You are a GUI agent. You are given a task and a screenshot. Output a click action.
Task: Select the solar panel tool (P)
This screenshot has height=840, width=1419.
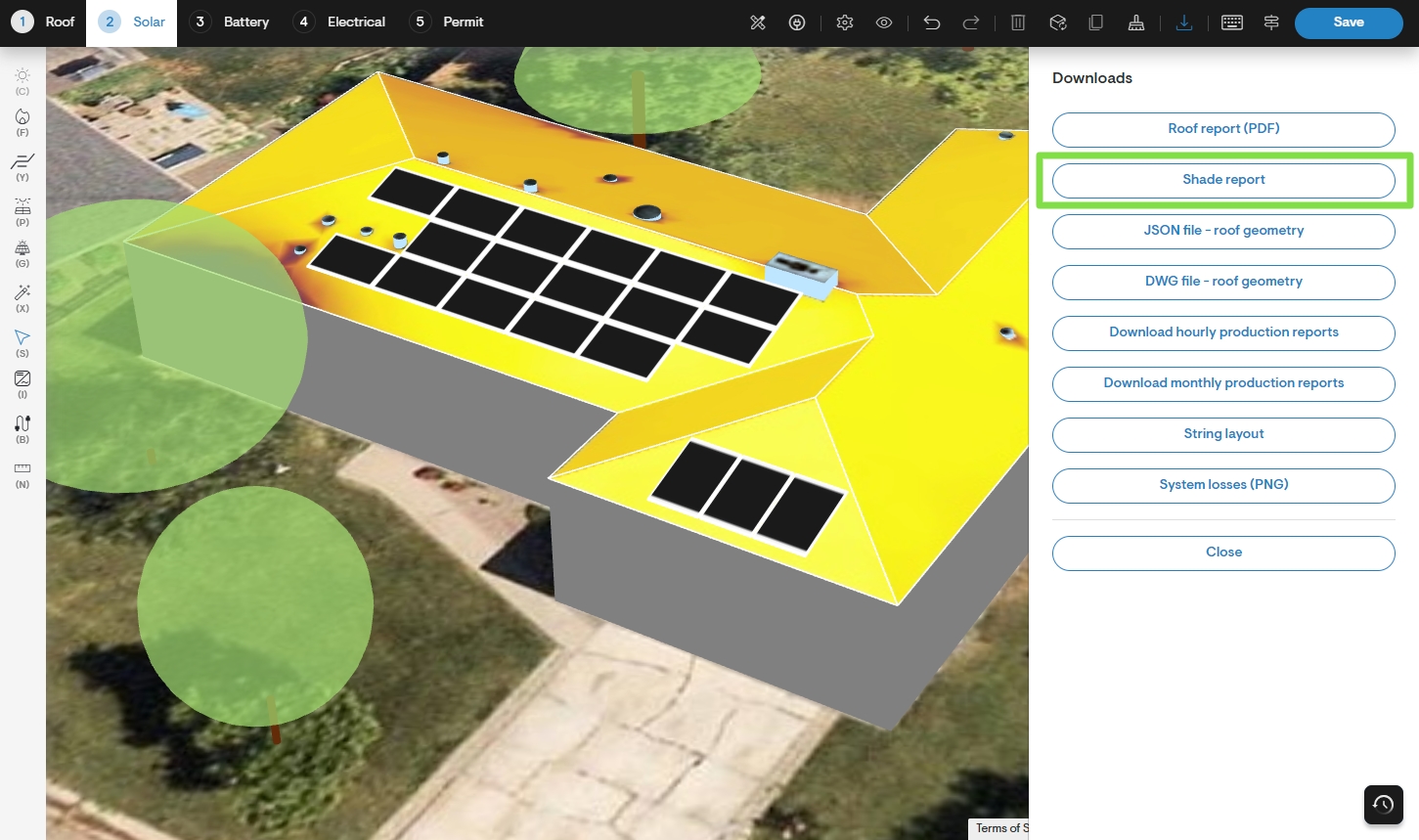(22, 211)
